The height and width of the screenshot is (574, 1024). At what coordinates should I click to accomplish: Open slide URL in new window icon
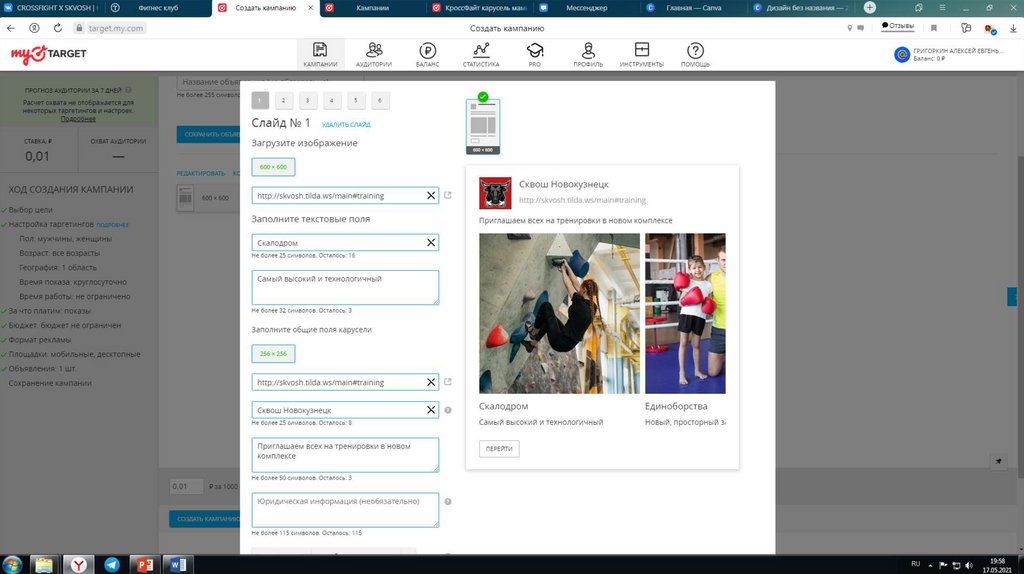(x=447, y=195)
